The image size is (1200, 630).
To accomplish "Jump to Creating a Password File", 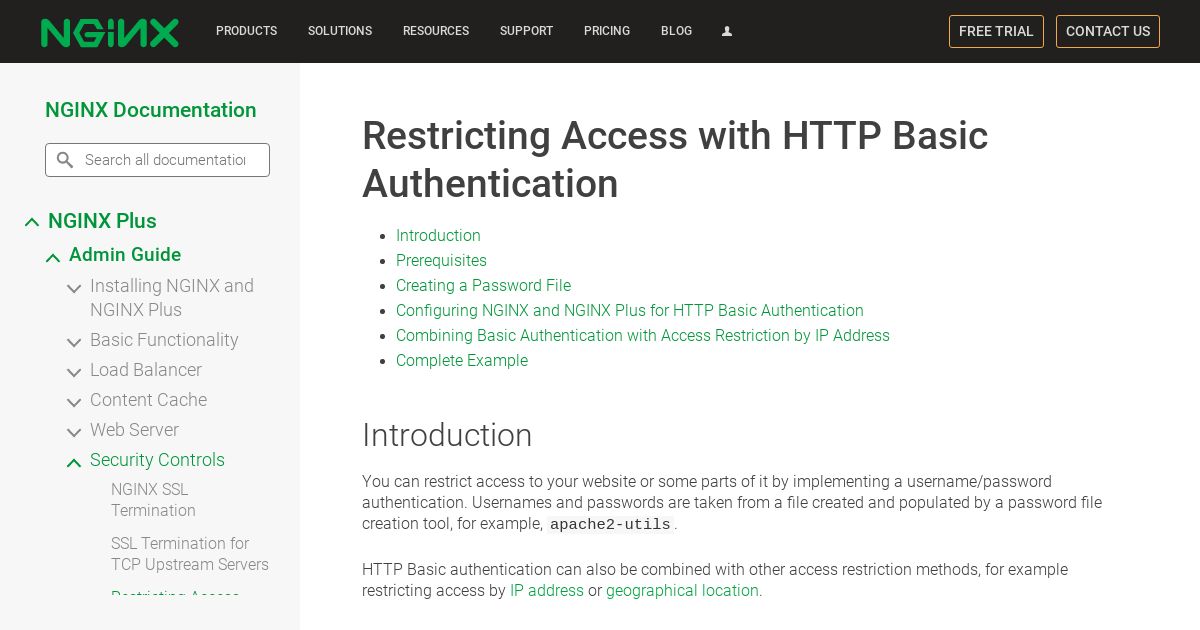I will click(x=483, y=285).
